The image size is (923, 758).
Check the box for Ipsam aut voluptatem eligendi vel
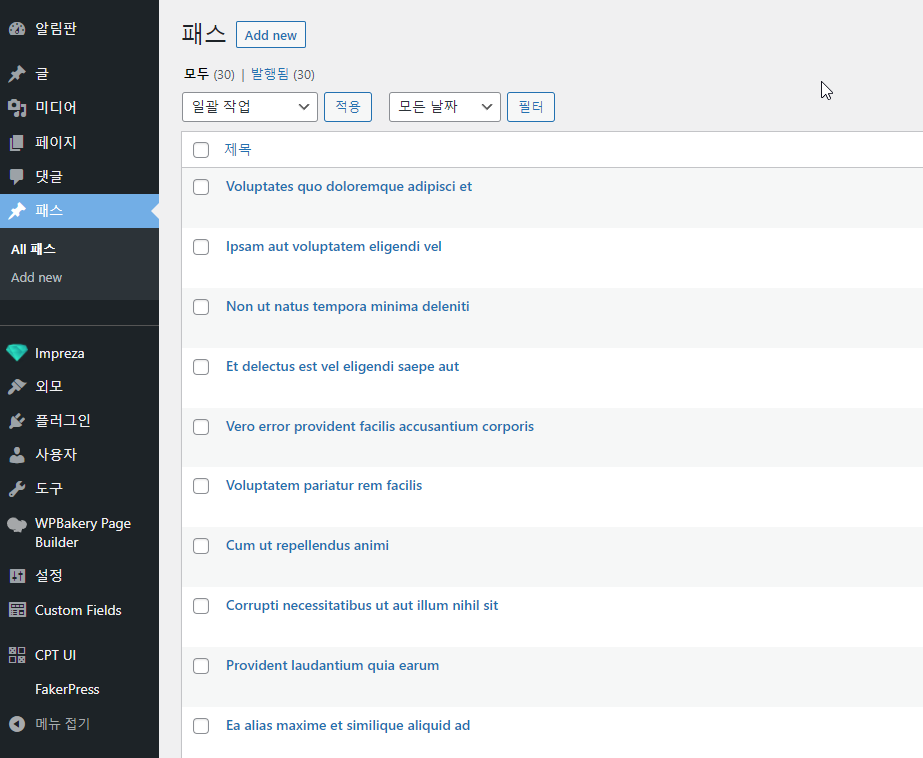(x=201, y=247)
